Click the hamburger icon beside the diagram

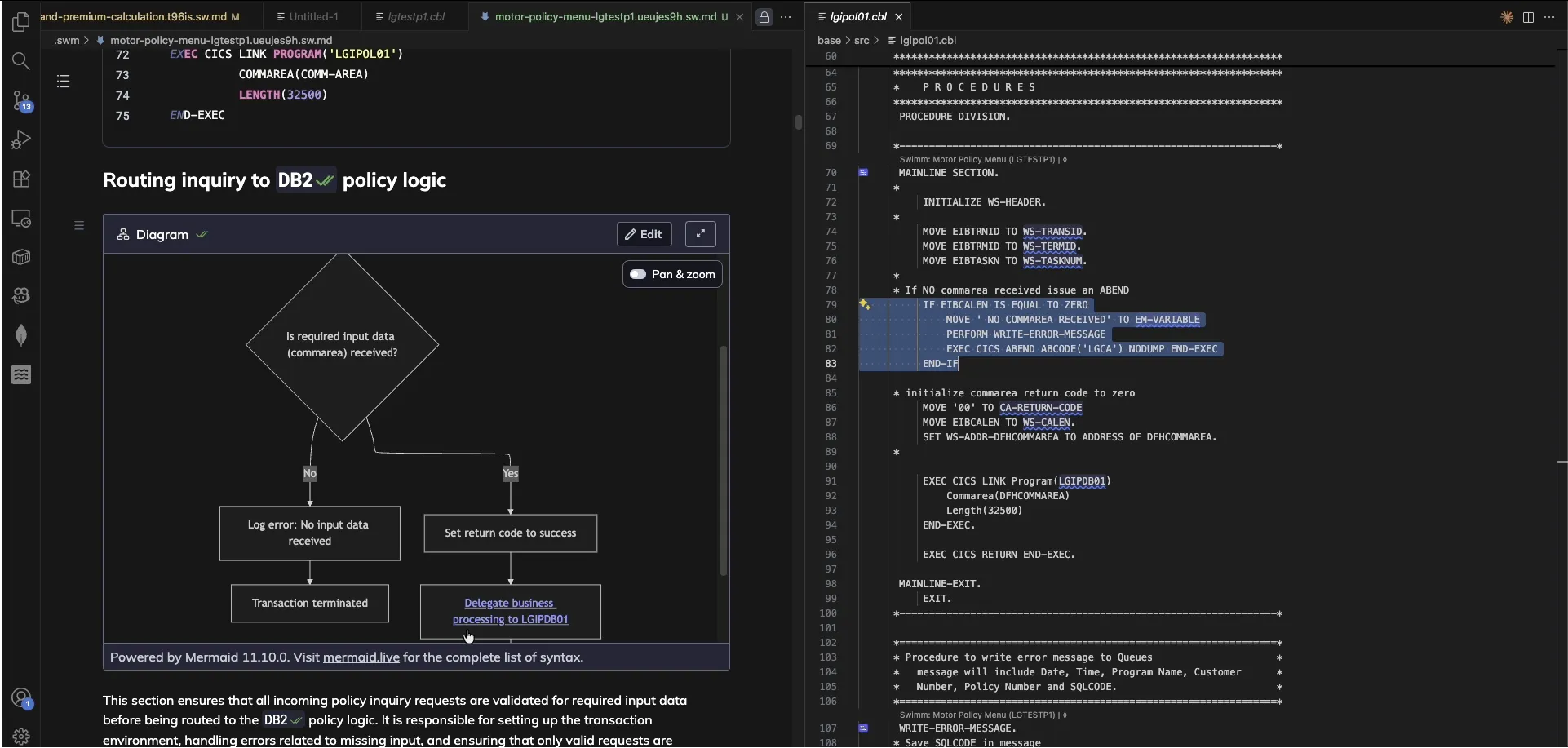tap(79, 225)
